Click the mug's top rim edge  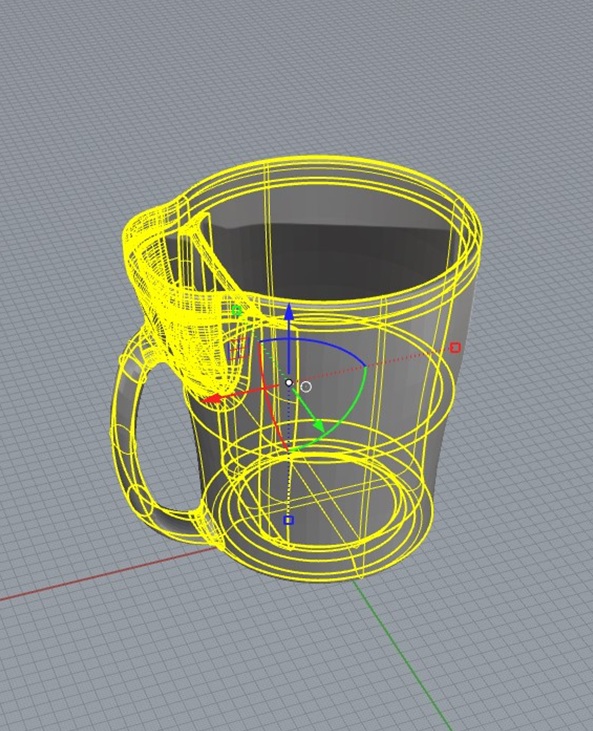pos(326,161)
